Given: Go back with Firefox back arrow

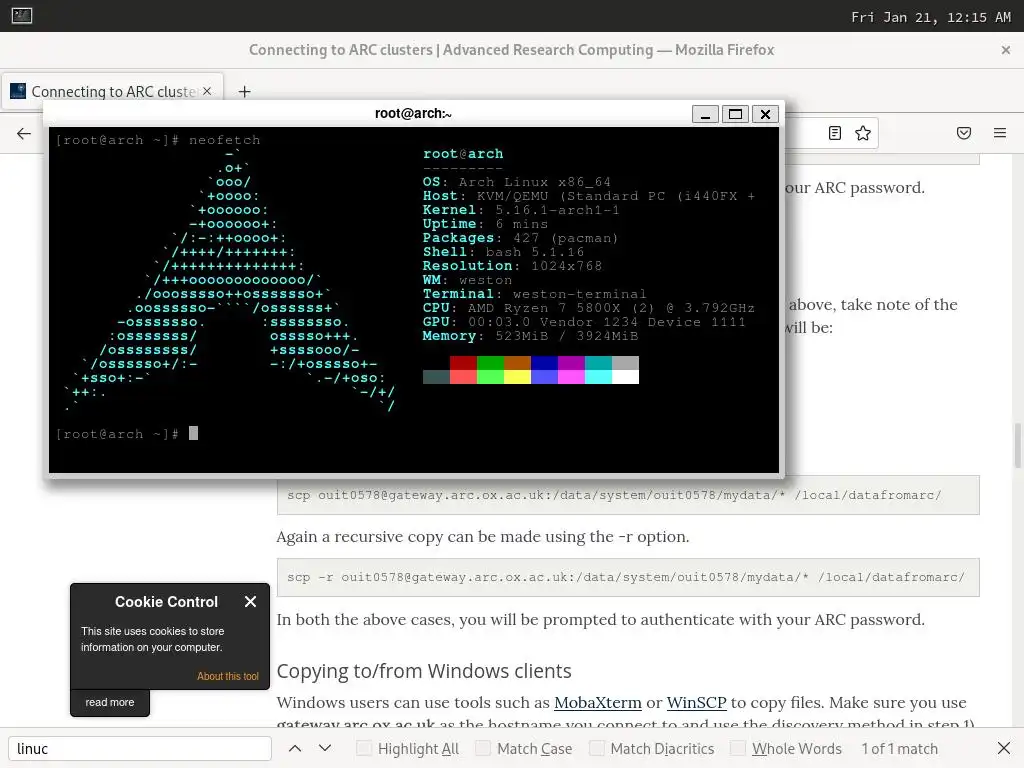Looking at the screenshot, I should [24, 134].
